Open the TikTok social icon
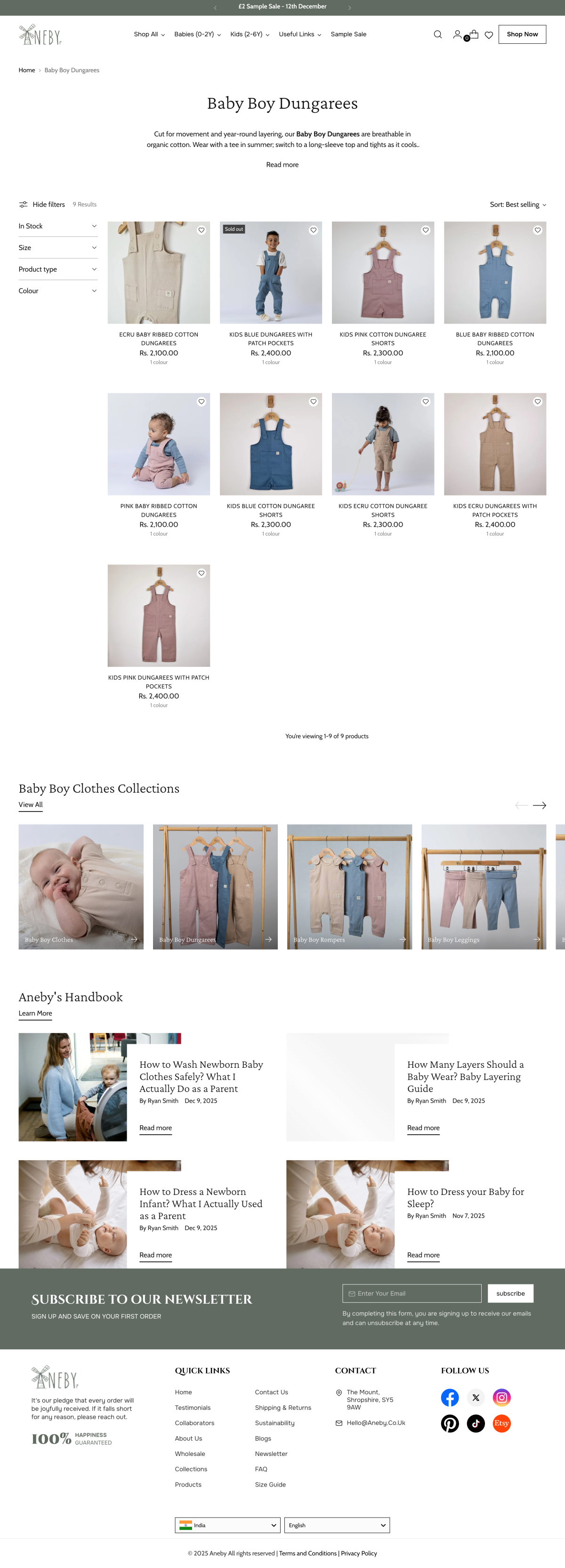The image size is (565, 1568). click(476, 1423)
